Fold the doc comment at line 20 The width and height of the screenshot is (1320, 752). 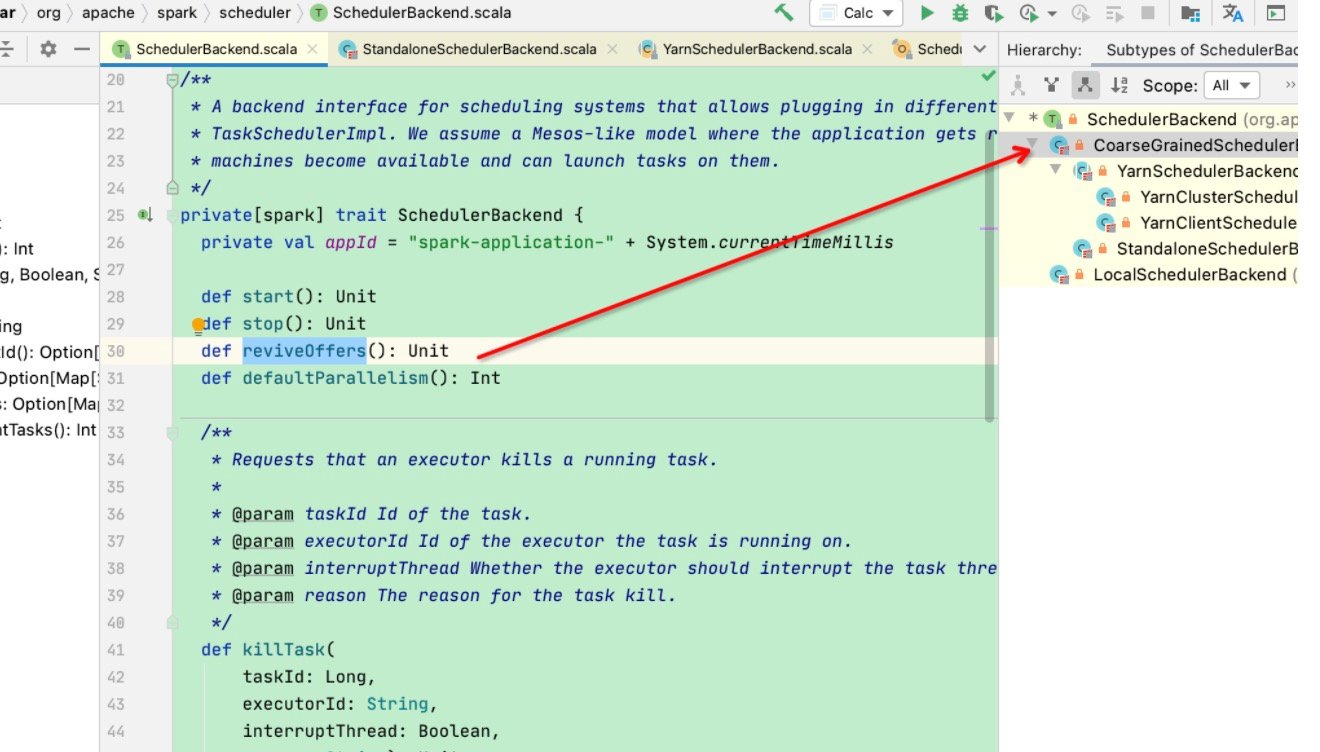point(172,80)
